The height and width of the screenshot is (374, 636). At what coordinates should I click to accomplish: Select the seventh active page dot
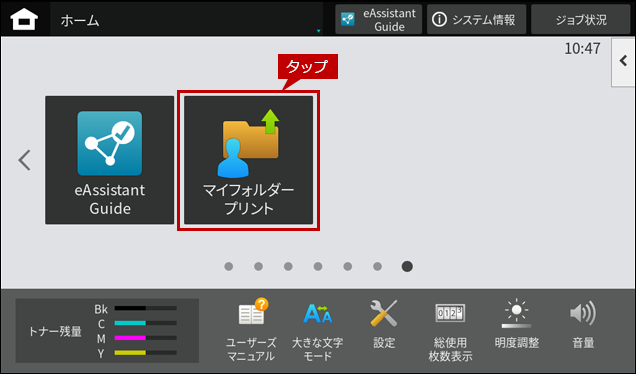pos(407,267)
